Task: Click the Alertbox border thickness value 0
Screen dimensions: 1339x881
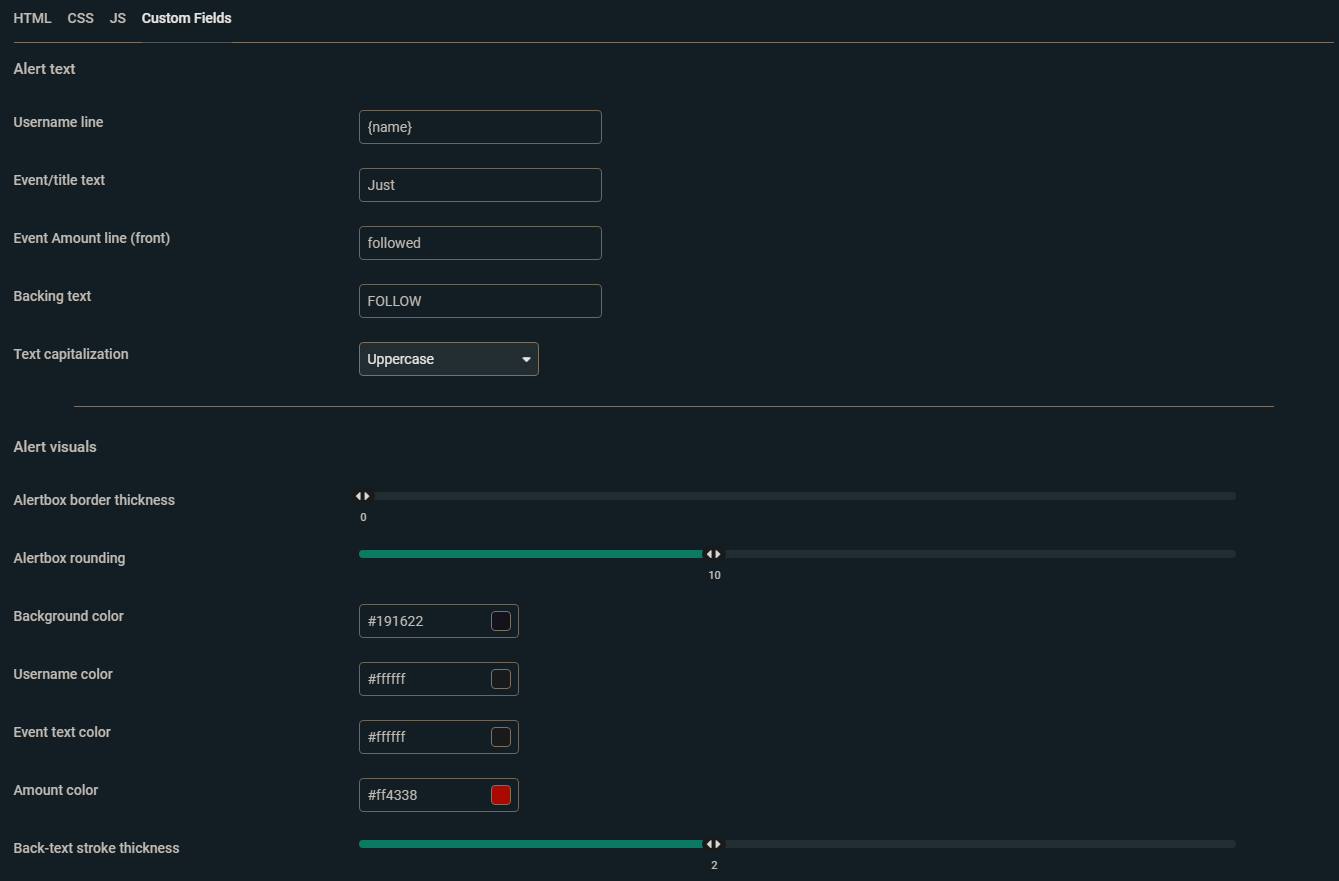Action: coord(363,517)
